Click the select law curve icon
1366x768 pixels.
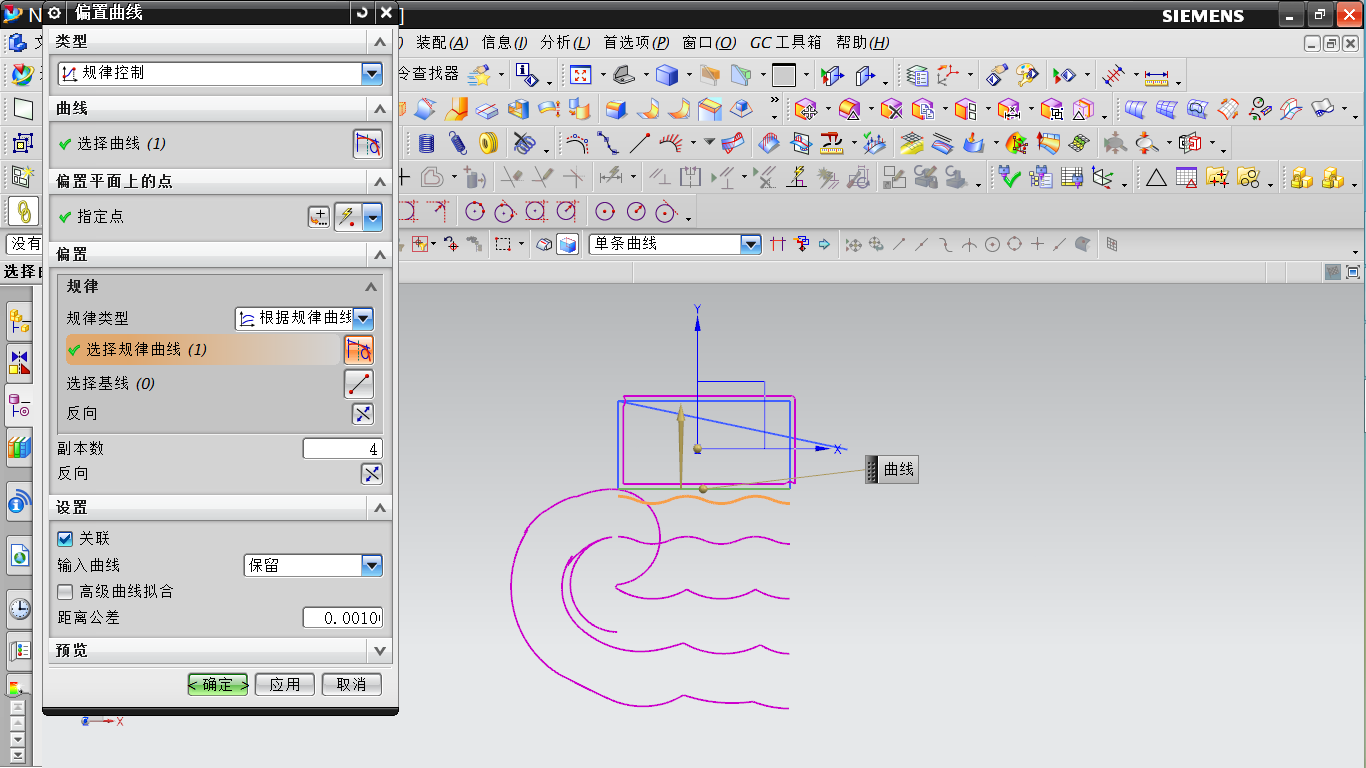coord(359,350)
